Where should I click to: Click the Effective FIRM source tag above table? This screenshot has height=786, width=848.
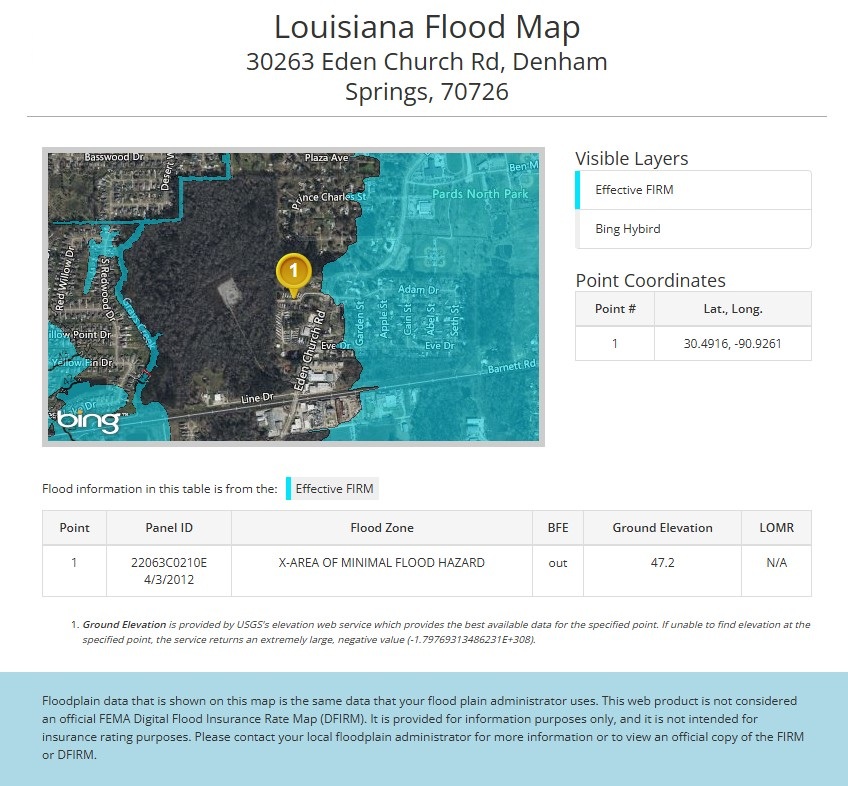(x=334, y=489)
